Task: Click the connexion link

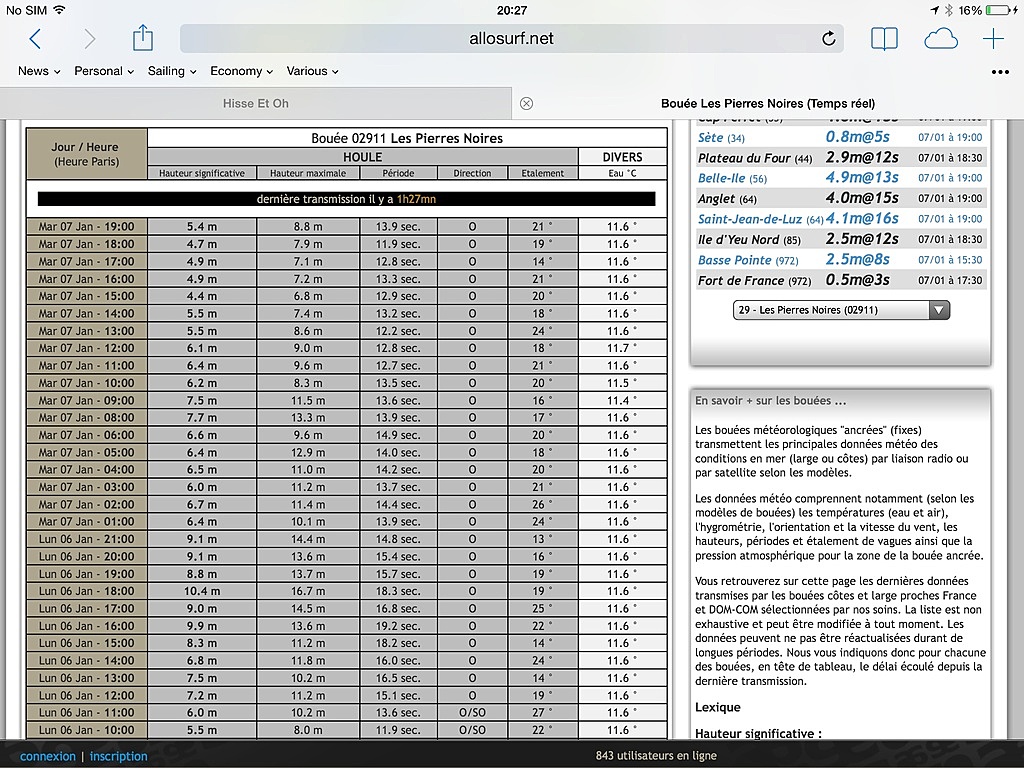Action: click(x=48, y=756)
